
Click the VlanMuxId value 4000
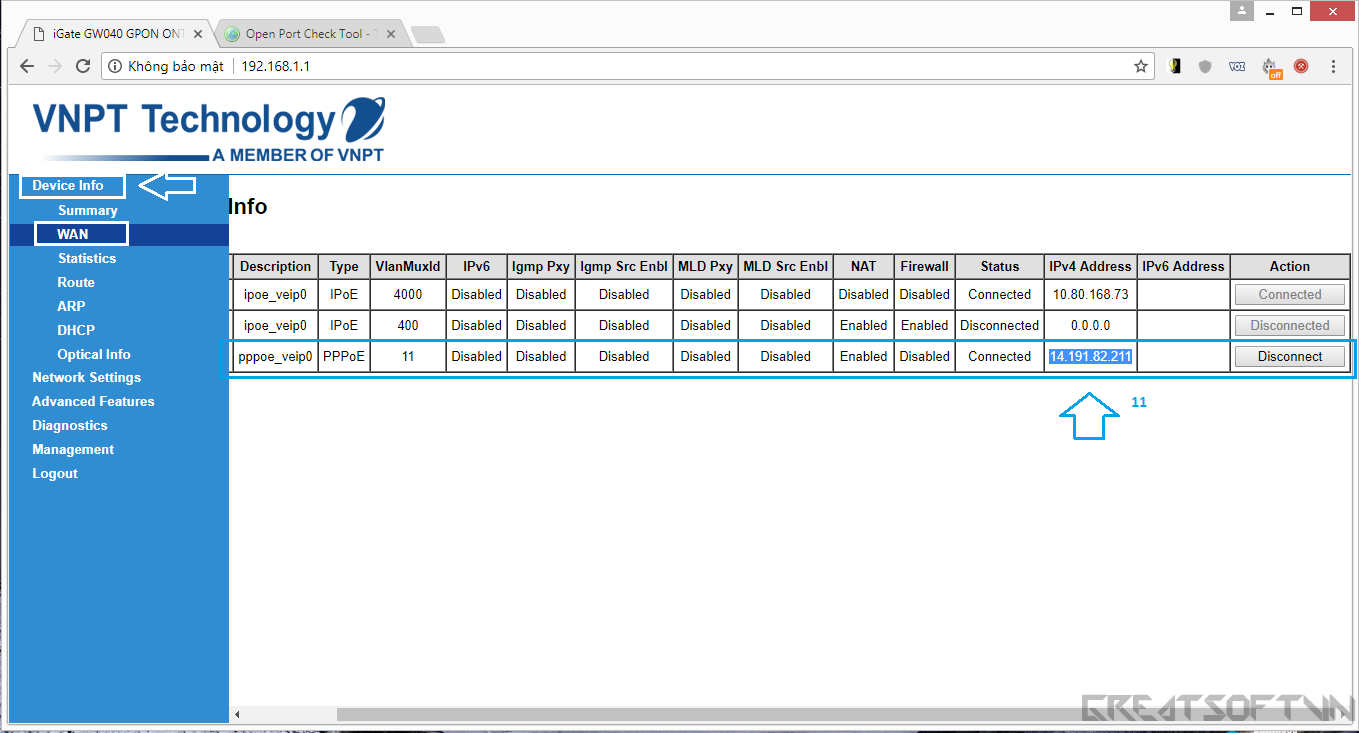[x=408, y=294]
